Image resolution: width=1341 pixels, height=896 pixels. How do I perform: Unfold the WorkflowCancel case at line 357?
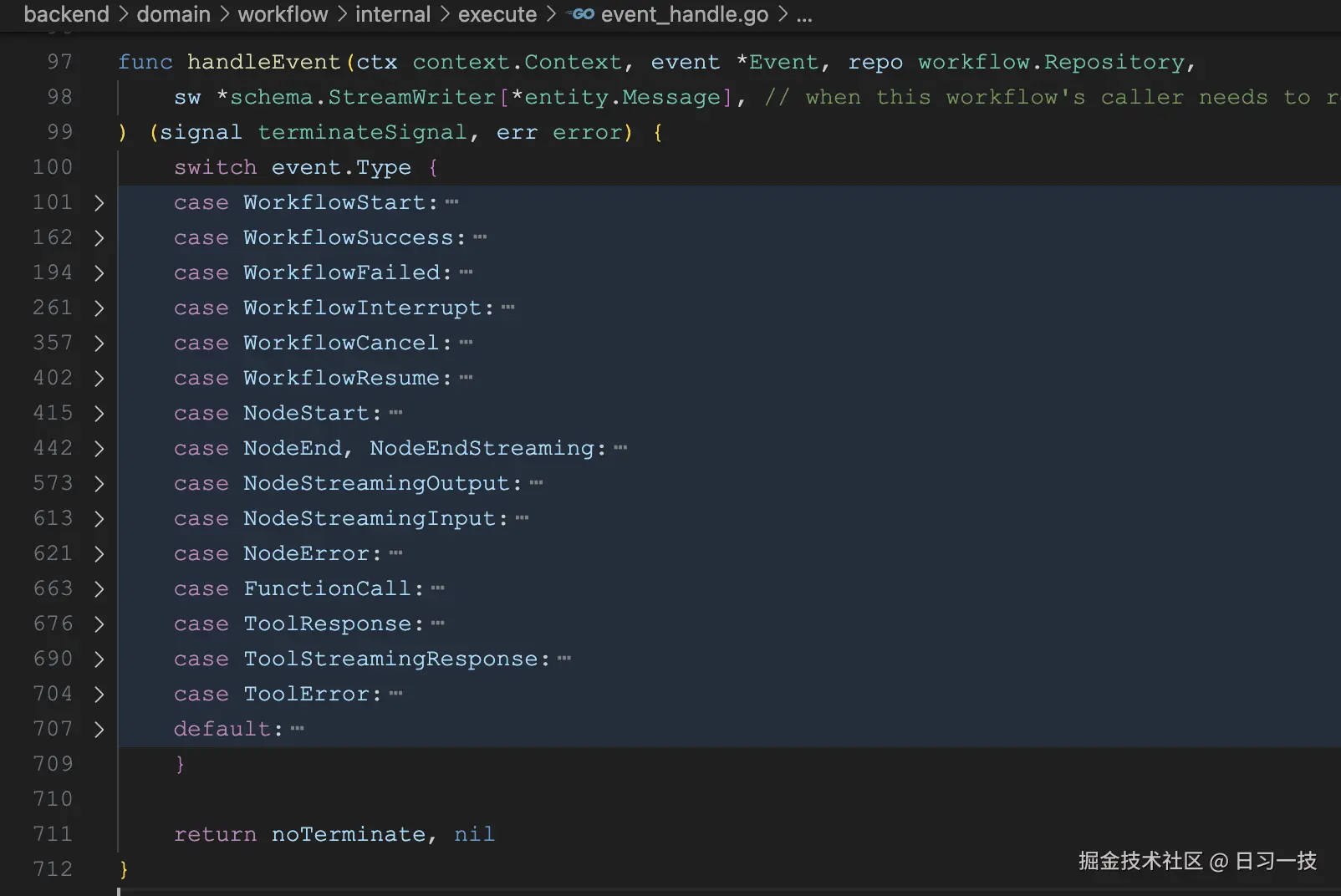tap(99, 343)
